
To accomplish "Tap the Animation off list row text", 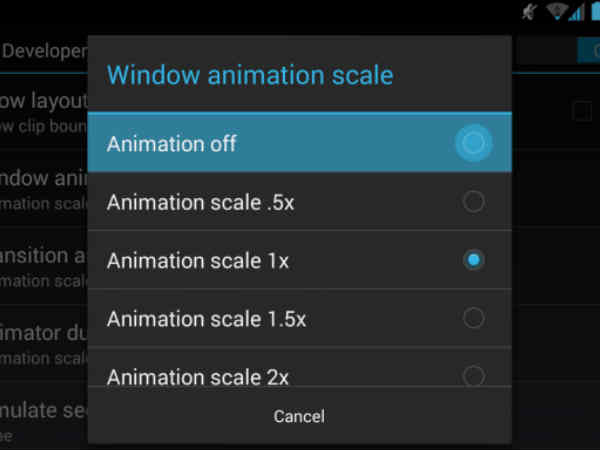I will [172, 143].
